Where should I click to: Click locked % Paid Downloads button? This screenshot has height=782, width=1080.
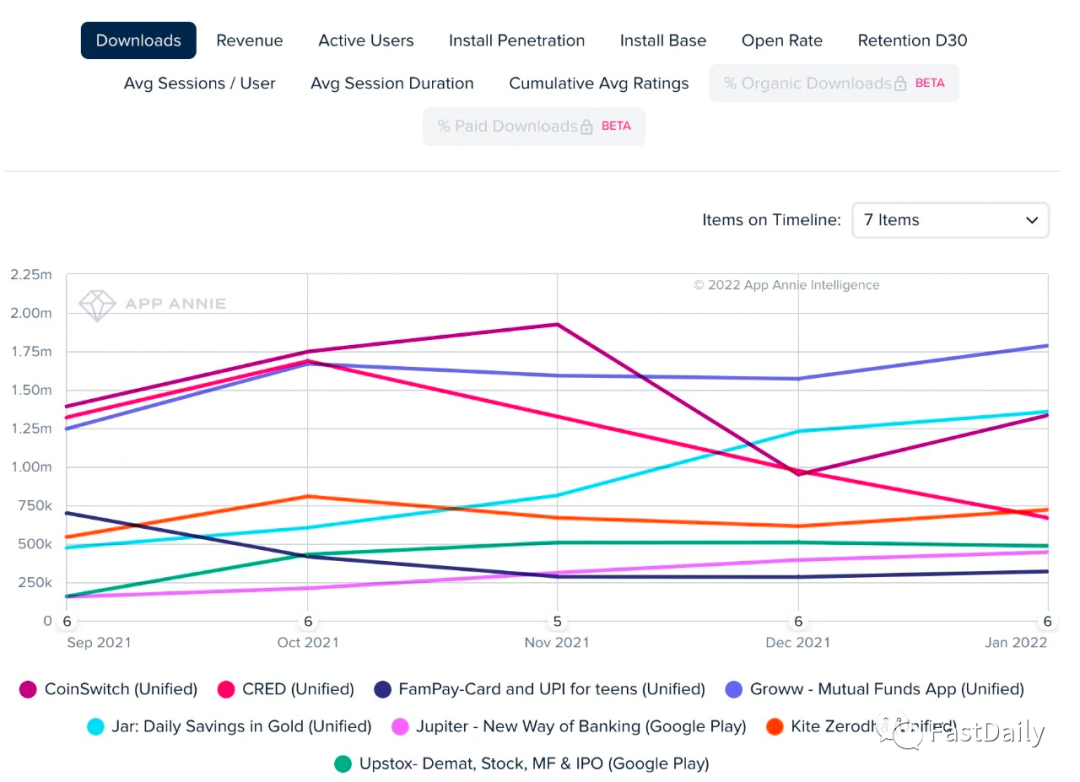coord(534,126)
